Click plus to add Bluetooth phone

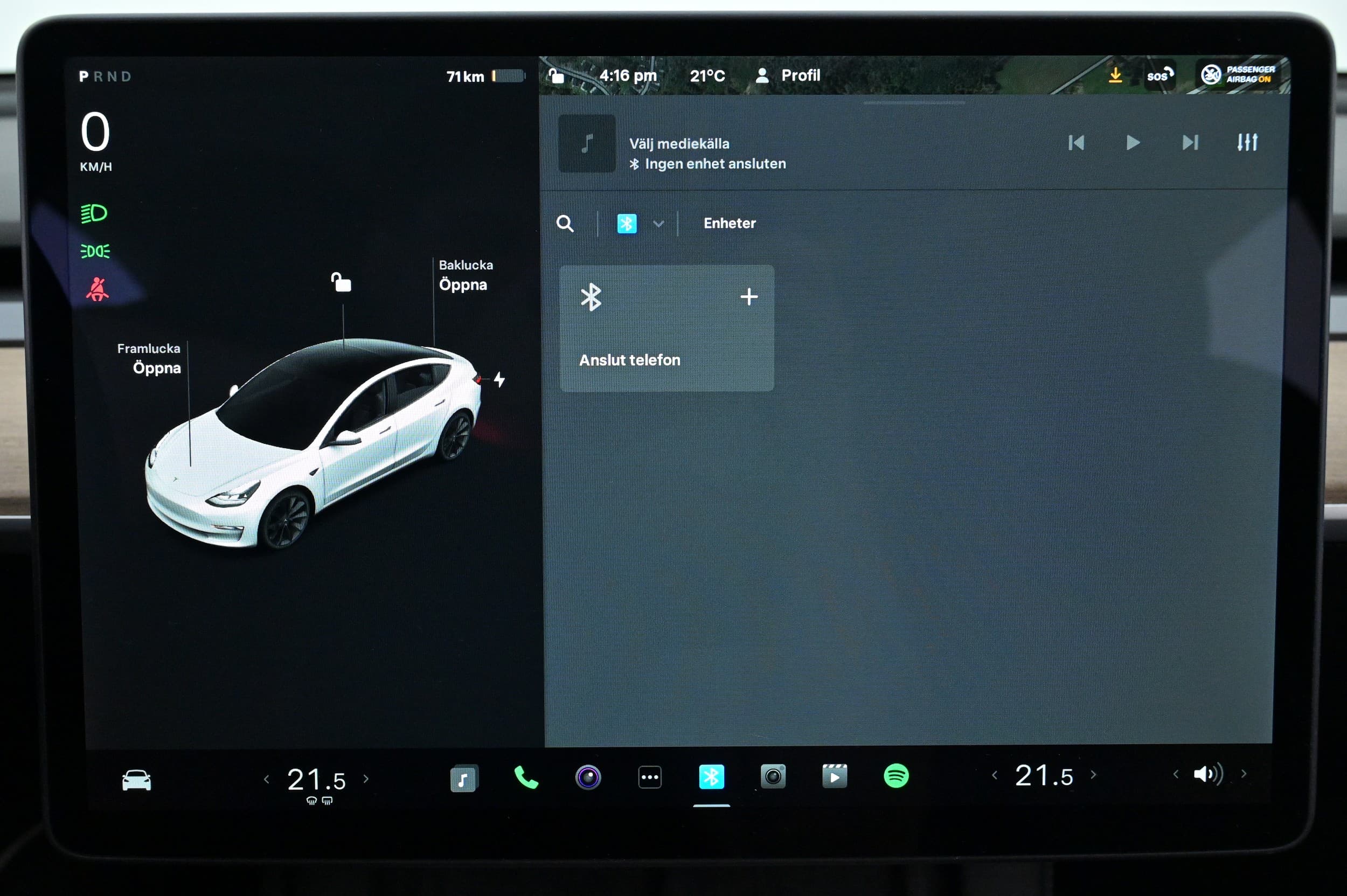[748, 296]
